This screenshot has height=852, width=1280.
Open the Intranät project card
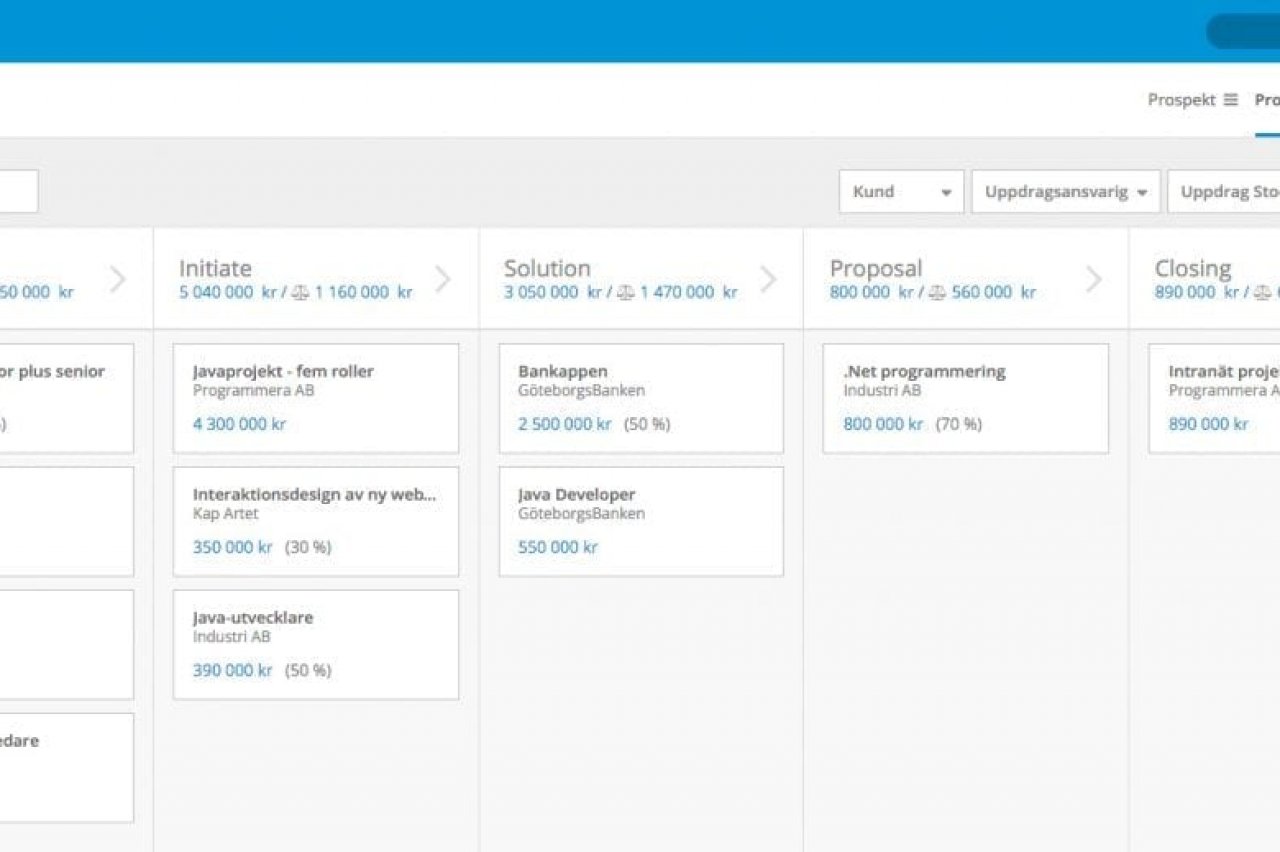[x=1214, y=398]
